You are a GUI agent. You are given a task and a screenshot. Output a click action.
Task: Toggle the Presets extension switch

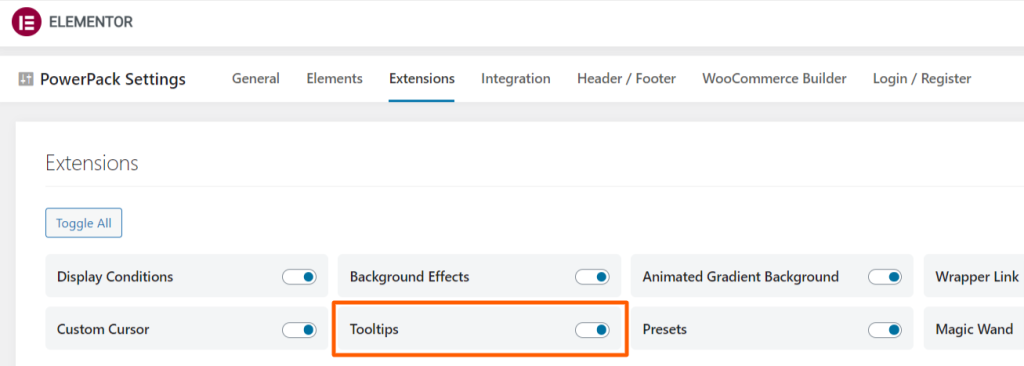tap(885, 329)
